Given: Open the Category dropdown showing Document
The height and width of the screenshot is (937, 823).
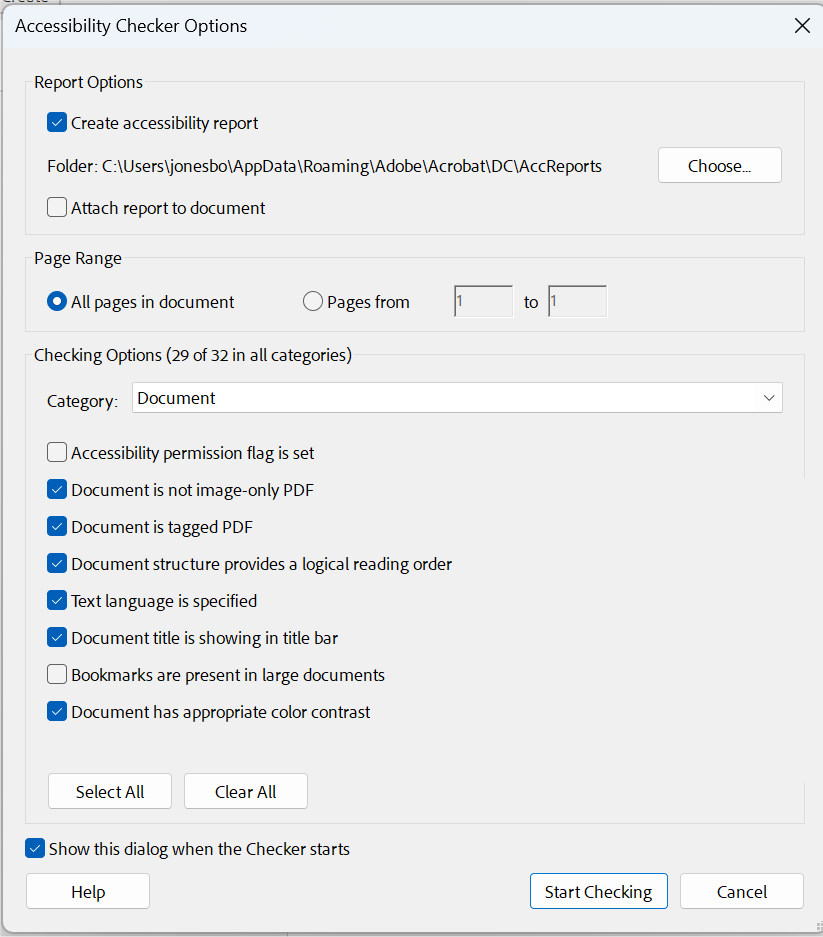Looking at the screenshot, I should click(456, 397).
